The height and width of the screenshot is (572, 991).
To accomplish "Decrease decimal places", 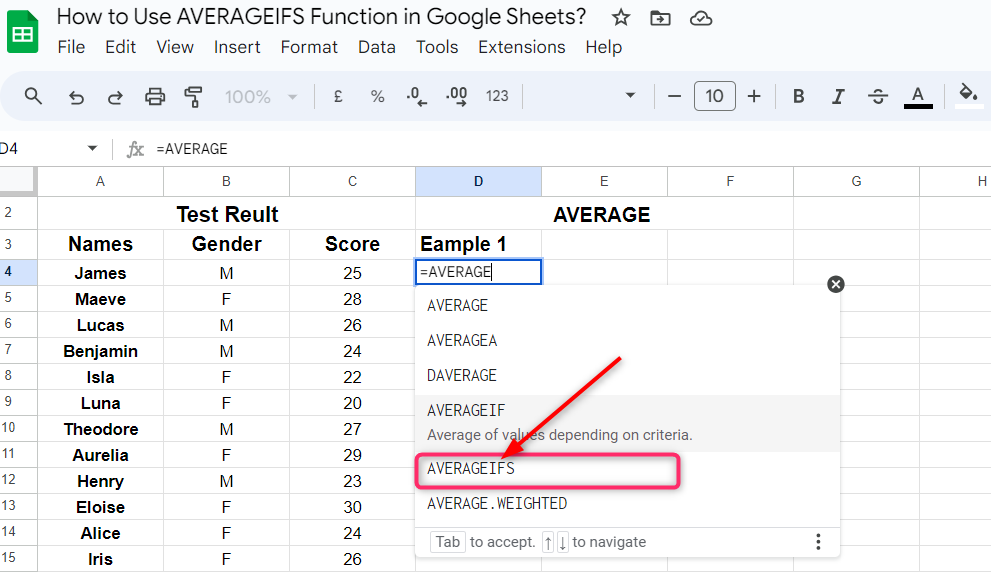I will click(416, 96).
